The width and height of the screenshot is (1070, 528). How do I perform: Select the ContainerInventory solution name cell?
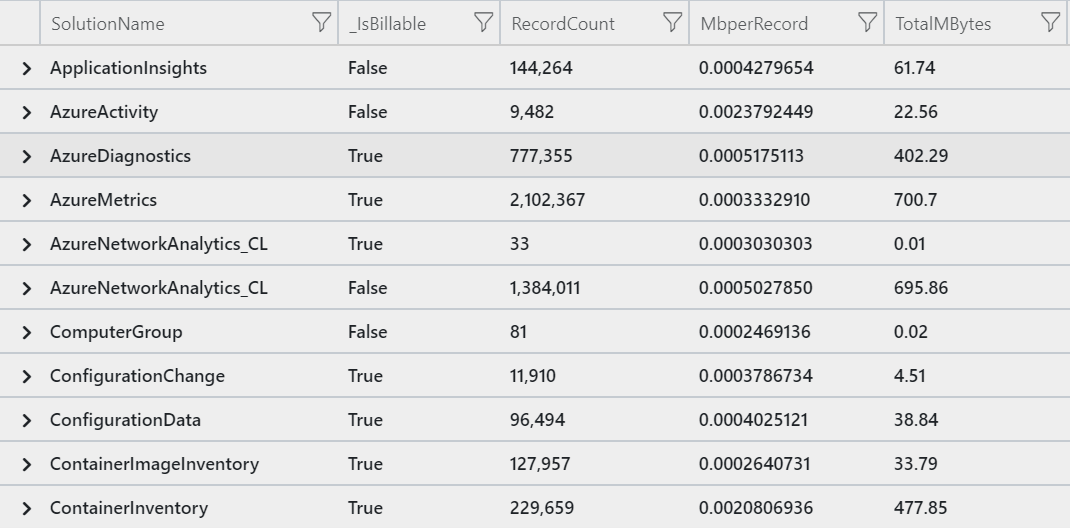coord(129,508)
